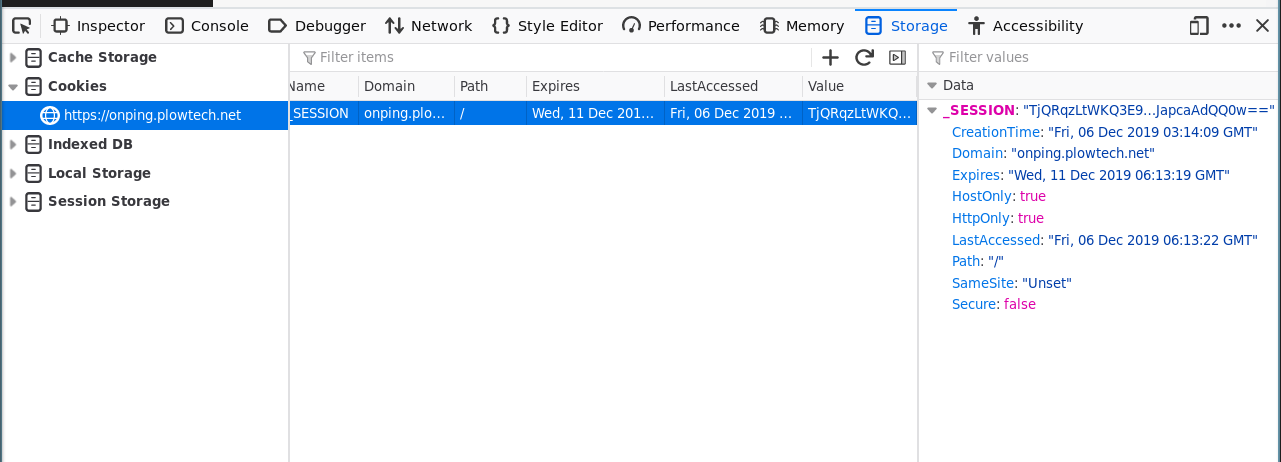Viewport: 1281px width, 462px height.
Task: Toggle the data sidebar panel icon
Action: point(897,58)
